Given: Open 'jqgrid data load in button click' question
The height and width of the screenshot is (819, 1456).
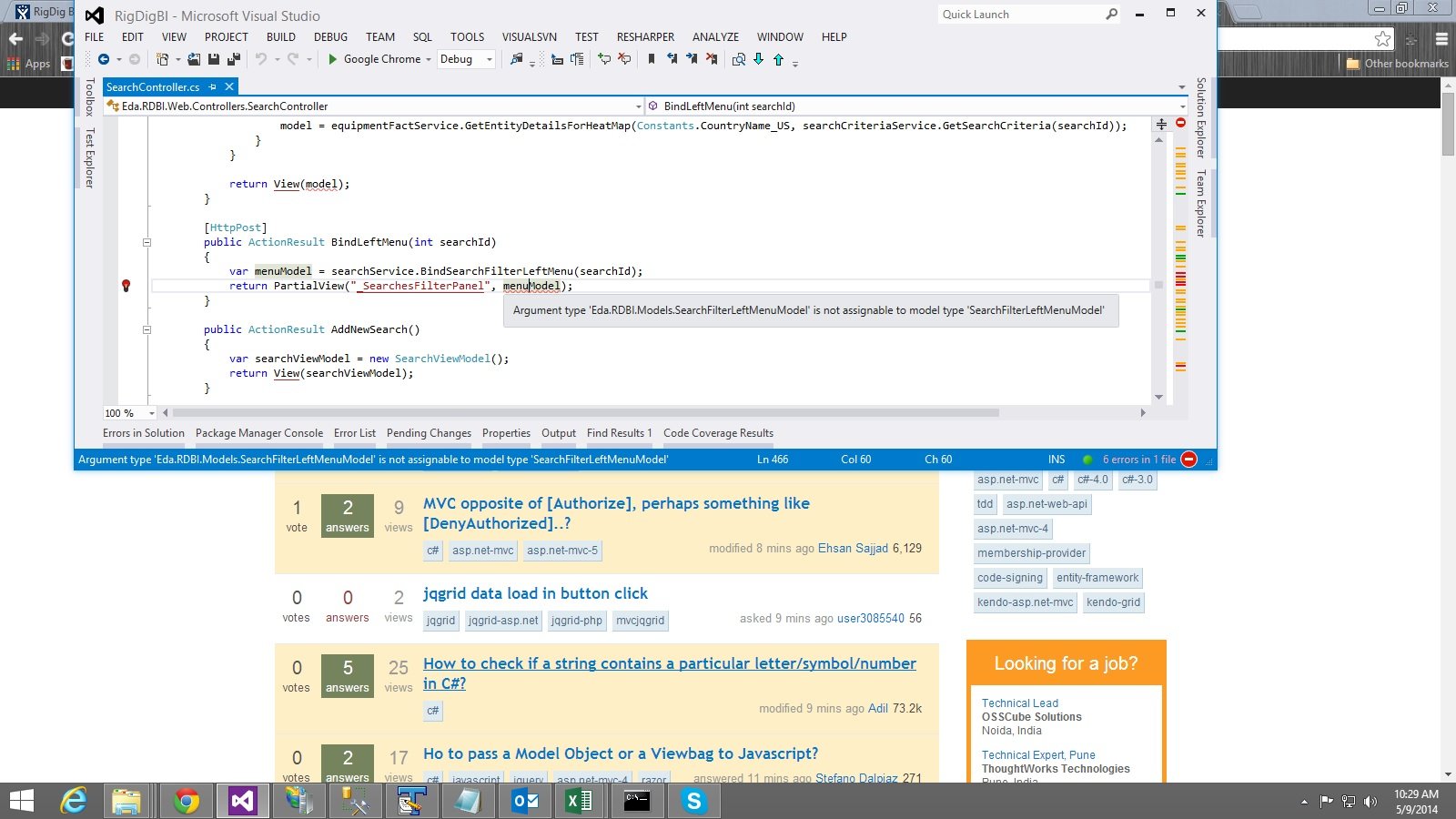Looking at the screenshot, I should coord(535,593).
